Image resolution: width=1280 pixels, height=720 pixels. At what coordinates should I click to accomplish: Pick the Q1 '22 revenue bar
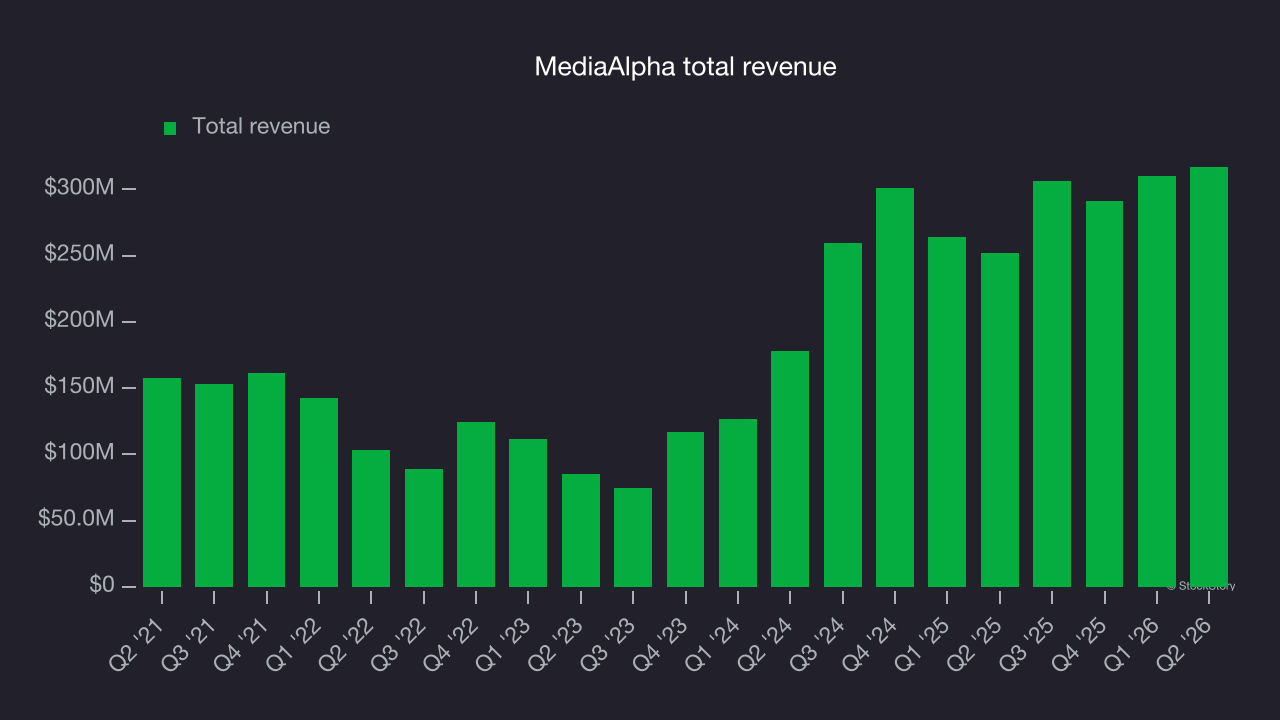pyautogui.click(x=319, y=492)
